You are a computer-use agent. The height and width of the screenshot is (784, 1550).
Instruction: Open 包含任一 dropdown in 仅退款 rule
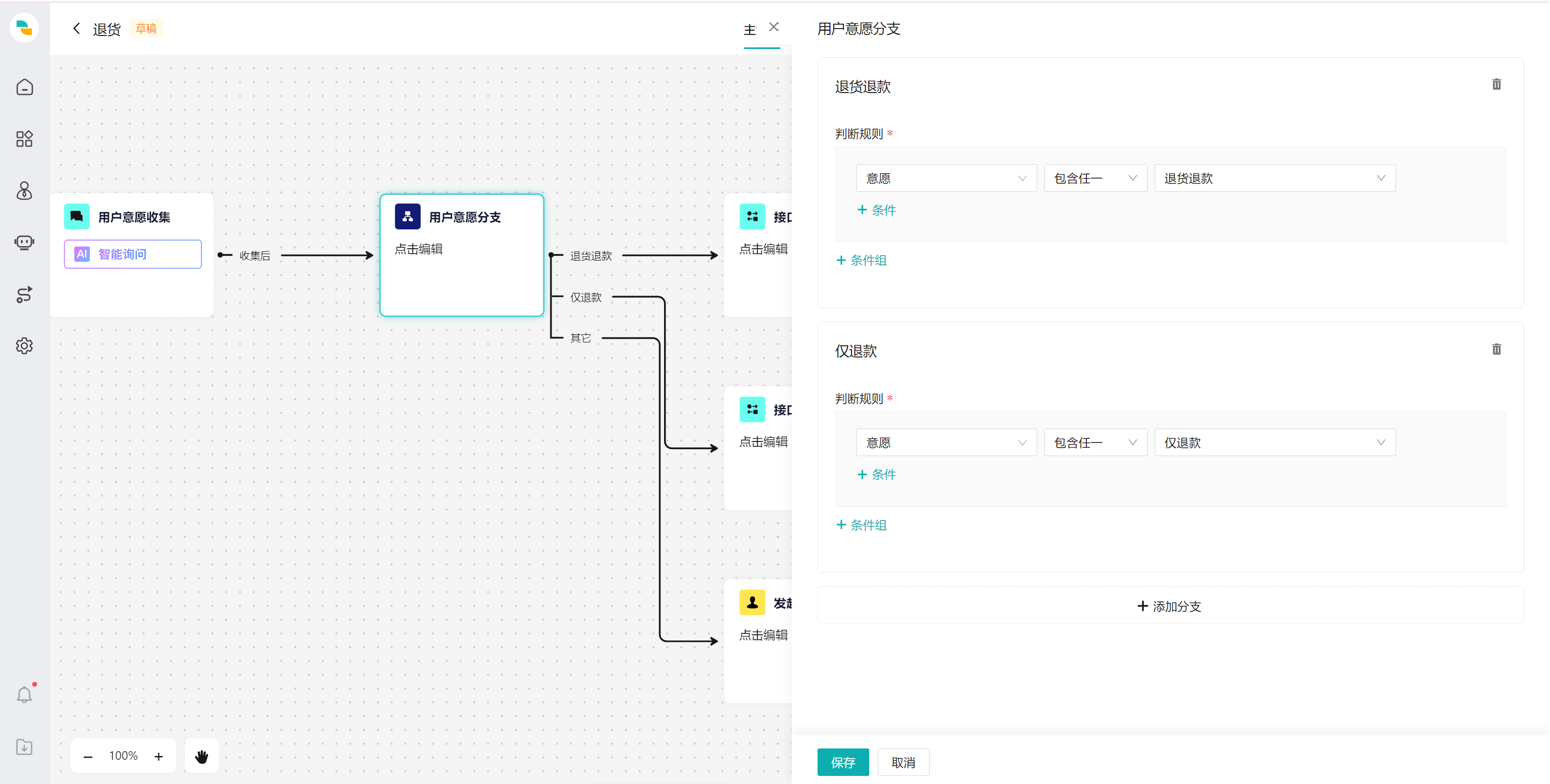click(x=1095, y=443)
